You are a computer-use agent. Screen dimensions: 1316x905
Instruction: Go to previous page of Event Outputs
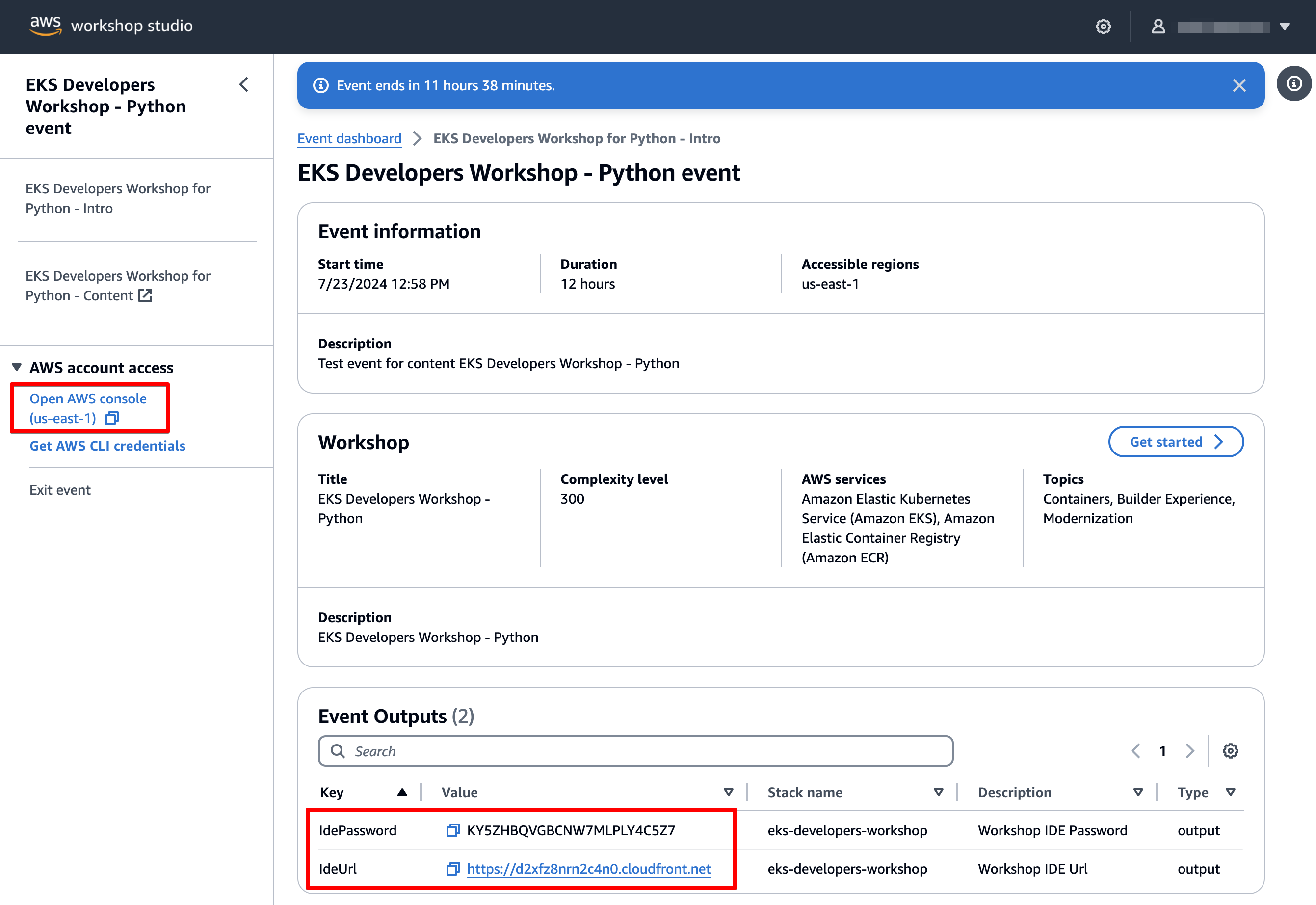point(1136,751)
